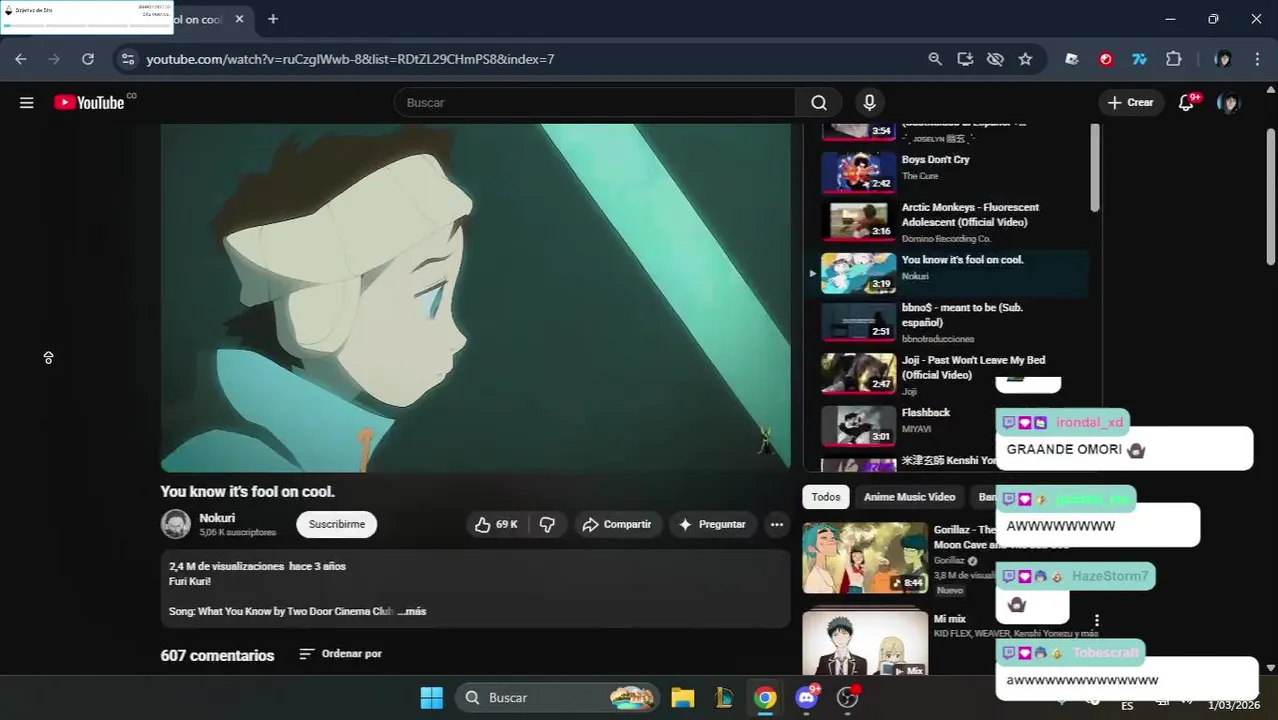Open a new browser tab with plus

[x=272, y=19]
